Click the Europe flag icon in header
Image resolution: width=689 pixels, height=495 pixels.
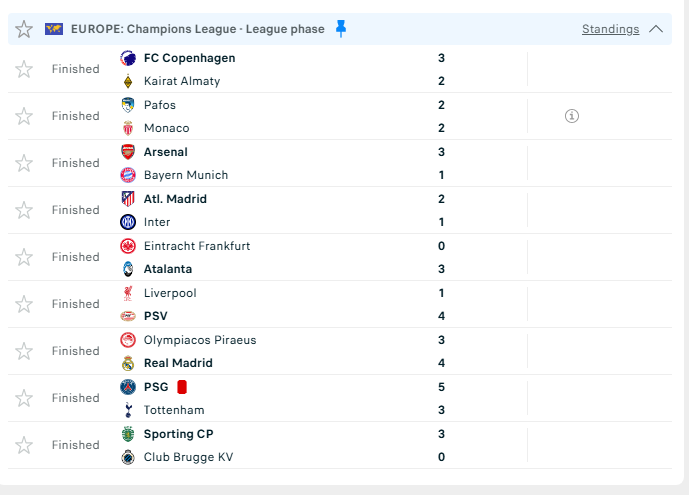click(54, 29)
